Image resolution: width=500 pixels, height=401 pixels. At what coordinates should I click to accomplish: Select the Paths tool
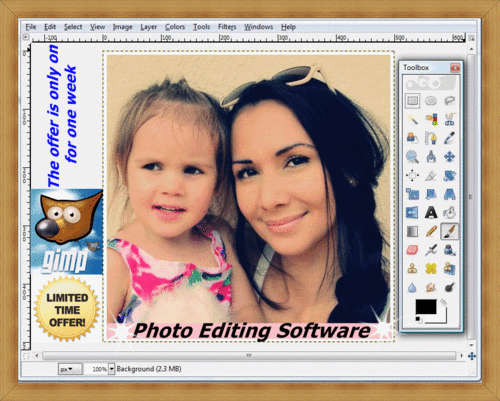point(431,138)
